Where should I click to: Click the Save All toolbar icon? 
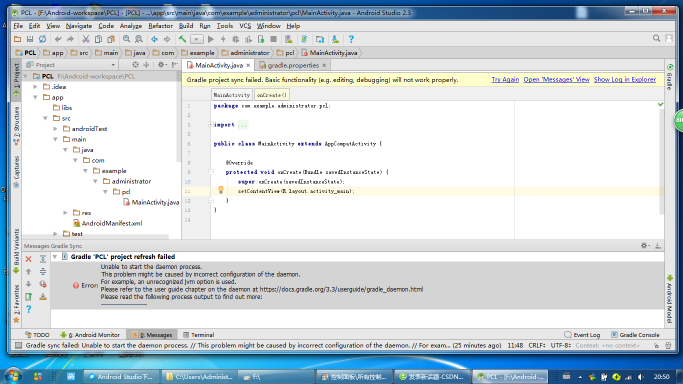point(30,39)
